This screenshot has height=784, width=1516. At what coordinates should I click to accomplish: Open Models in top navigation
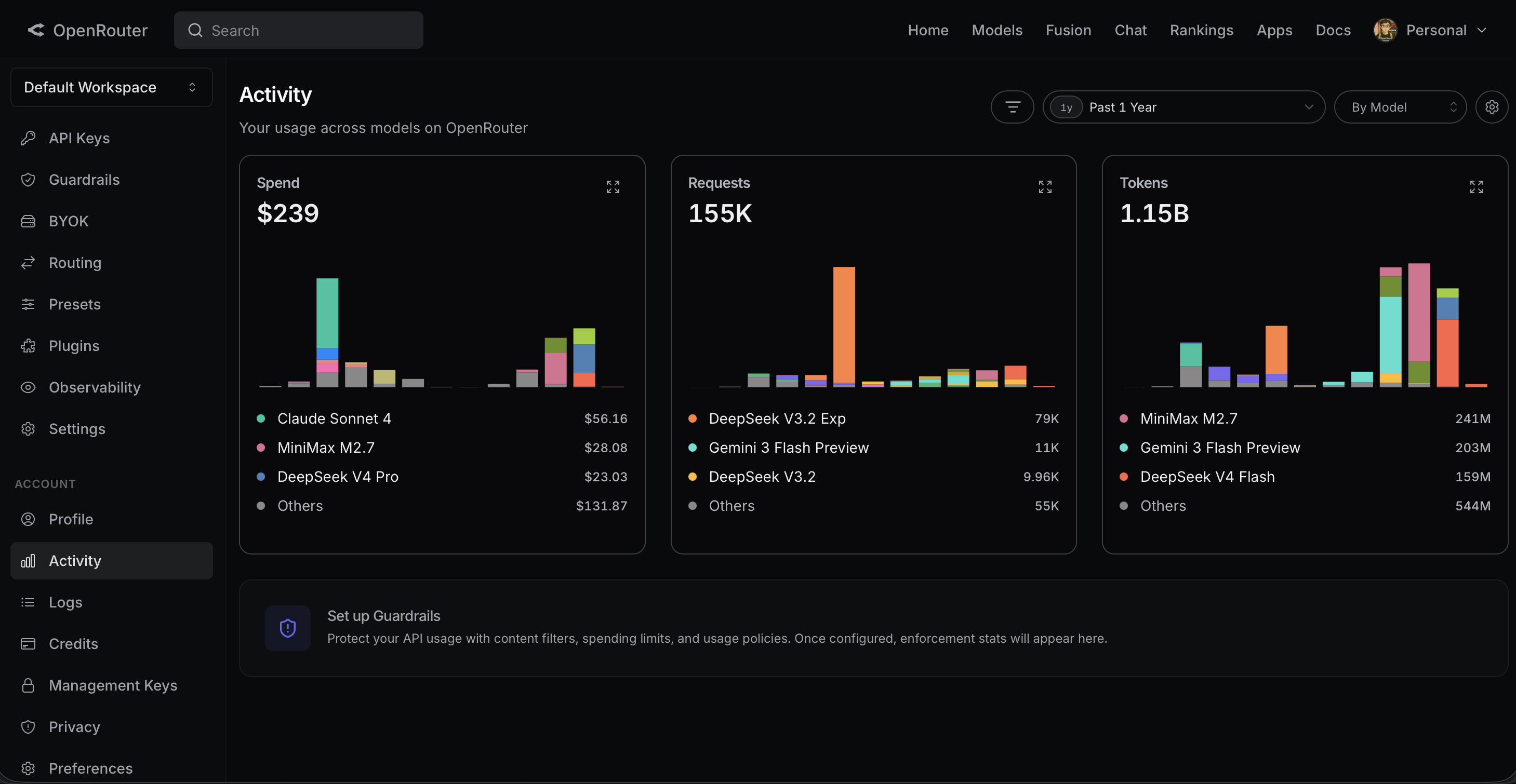pyautogui.click(x=997, y=30)
